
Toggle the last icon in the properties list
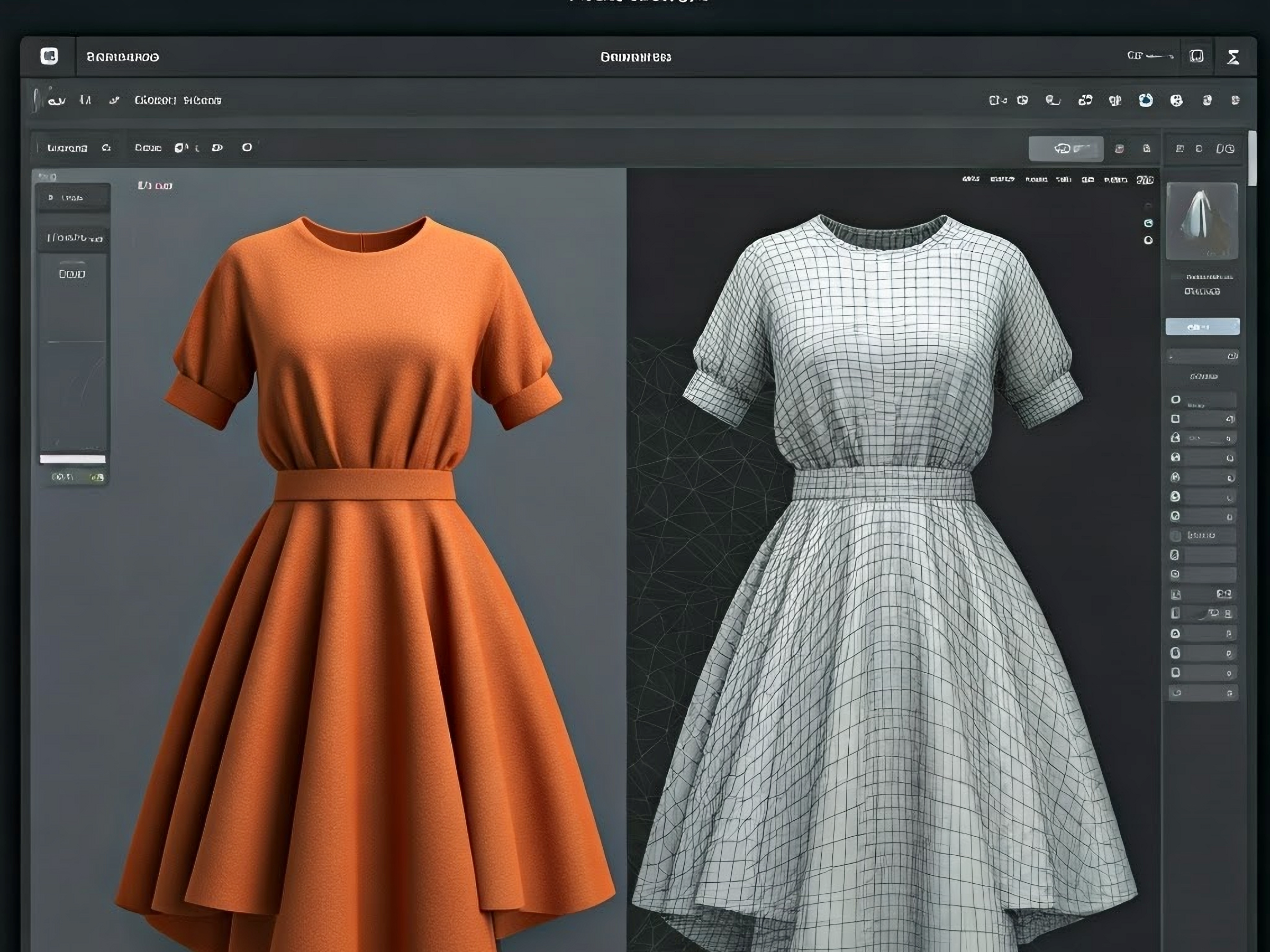pyautogui.click(x=1176, y=693)
